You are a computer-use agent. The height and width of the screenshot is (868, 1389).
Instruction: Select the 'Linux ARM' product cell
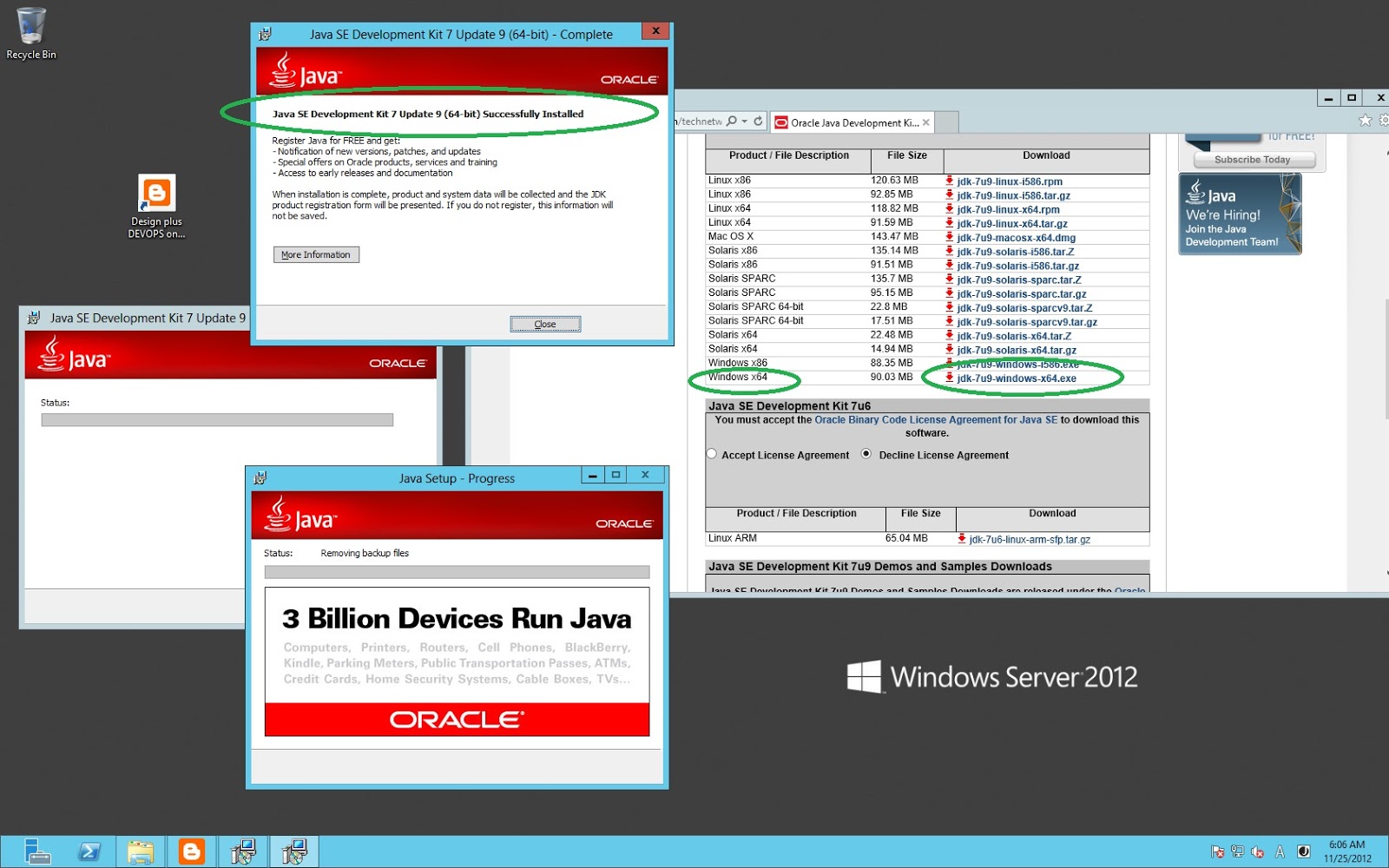click(x=733, y=538)
